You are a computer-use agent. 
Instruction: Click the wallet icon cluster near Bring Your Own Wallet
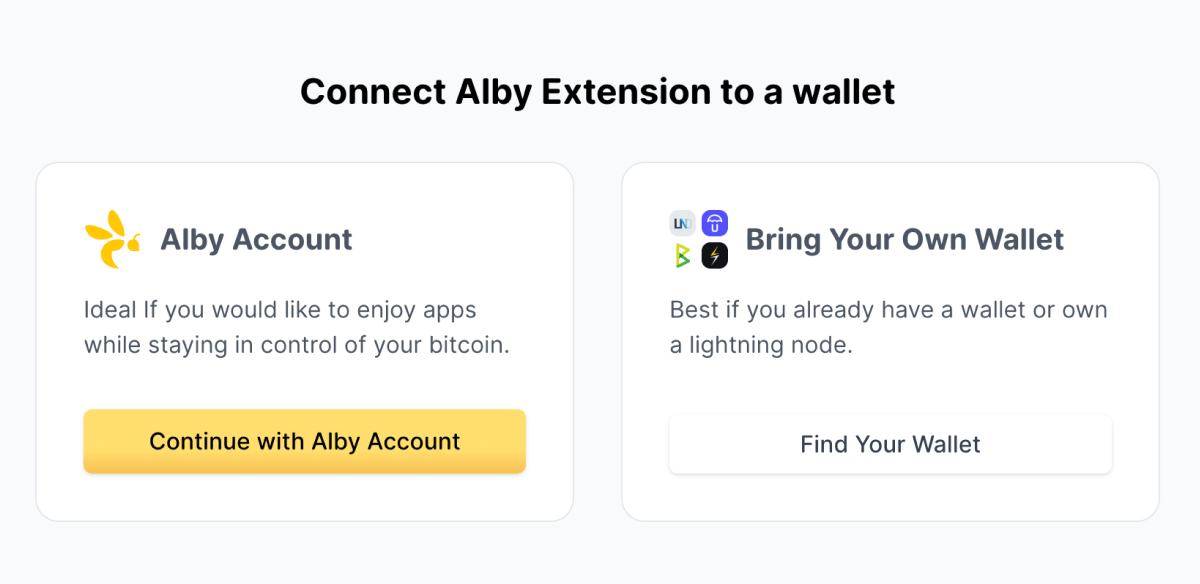pyautogui.click(x=698, y=239)
